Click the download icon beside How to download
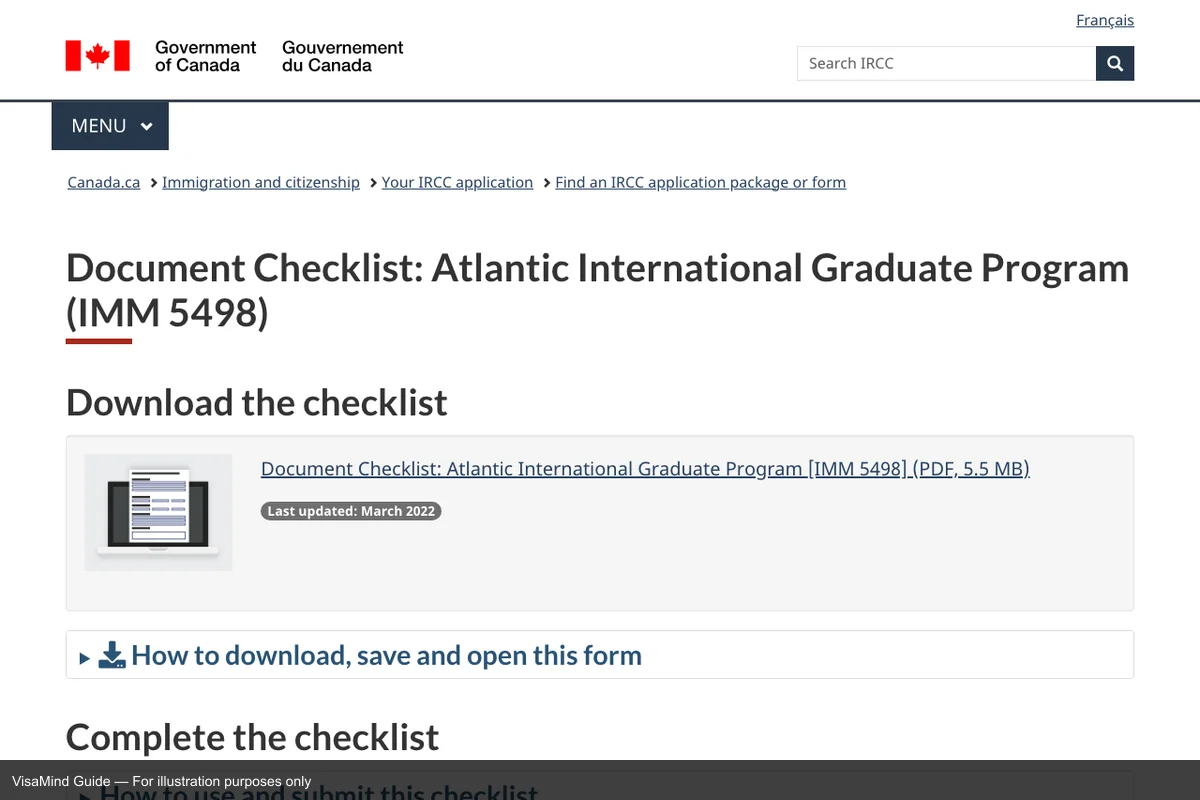Image resolution: width=1200 pixels, height=800 pixels. tap(112, 656)
